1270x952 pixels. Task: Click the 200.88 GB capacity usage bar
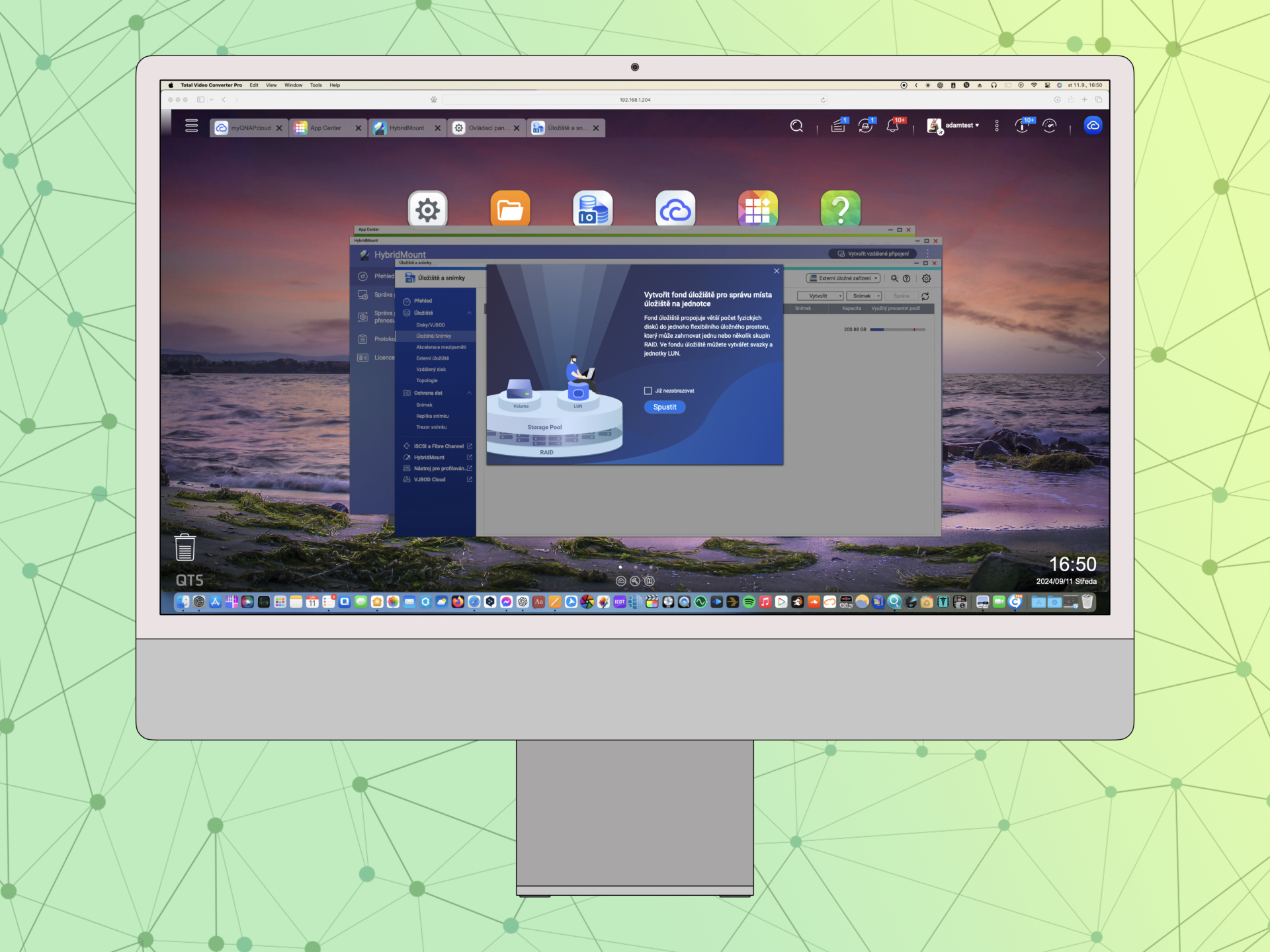pos(897,329)
